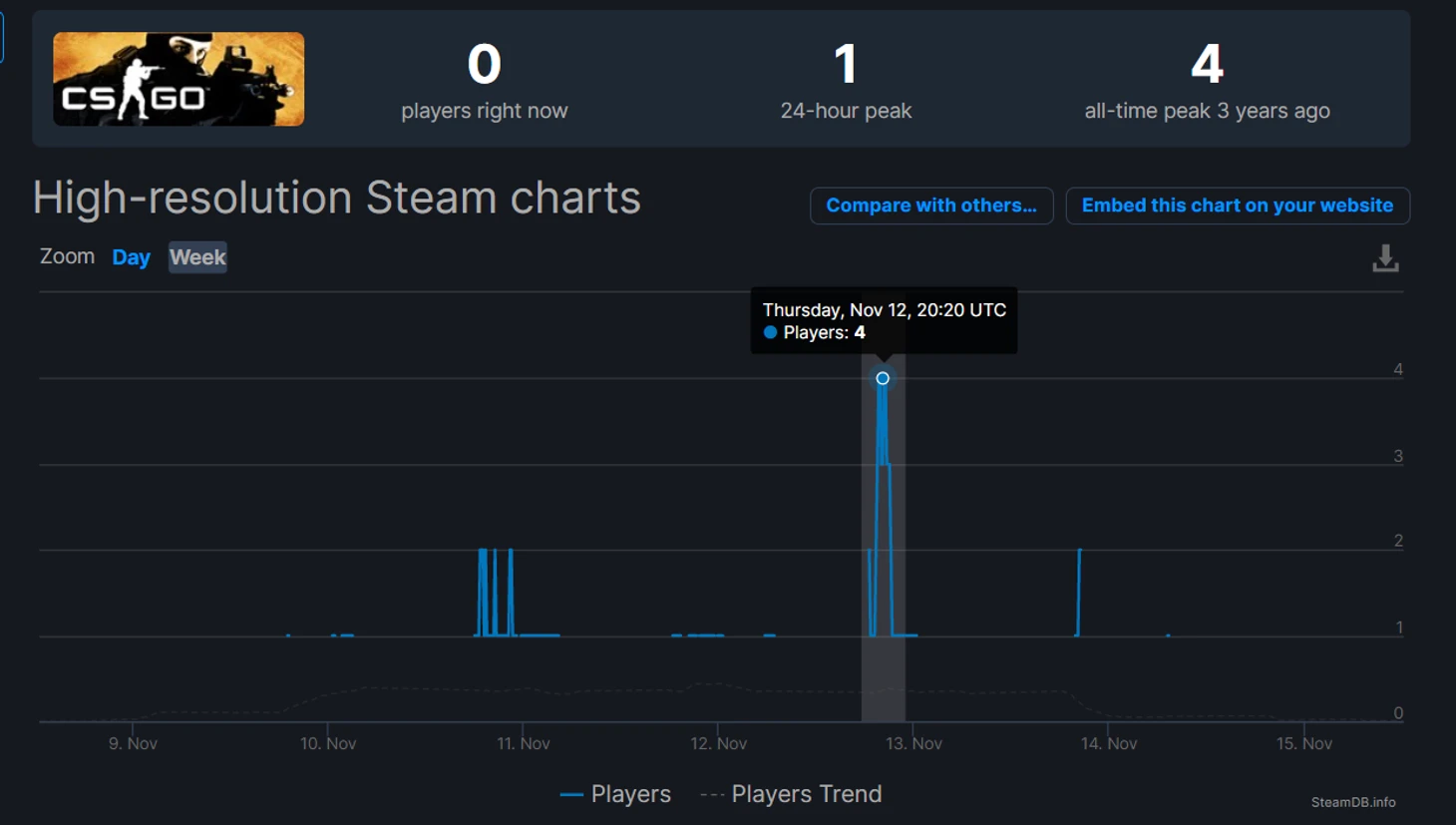Follow the SteamDB.info credit link

tap(1353, 802)
